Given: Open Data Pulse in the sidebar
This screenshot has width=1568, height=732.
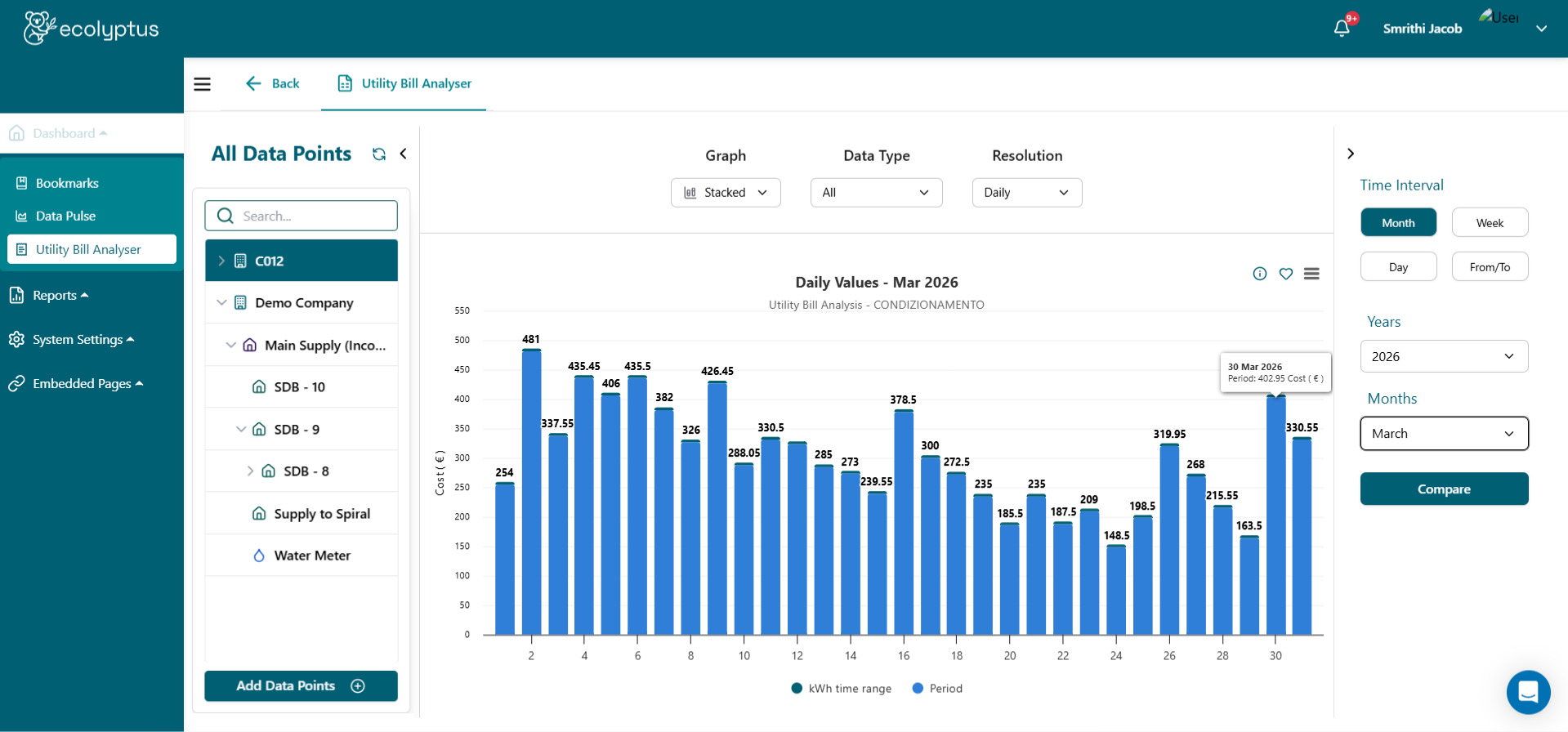Looking at the screenshot, I should [65, 216].
